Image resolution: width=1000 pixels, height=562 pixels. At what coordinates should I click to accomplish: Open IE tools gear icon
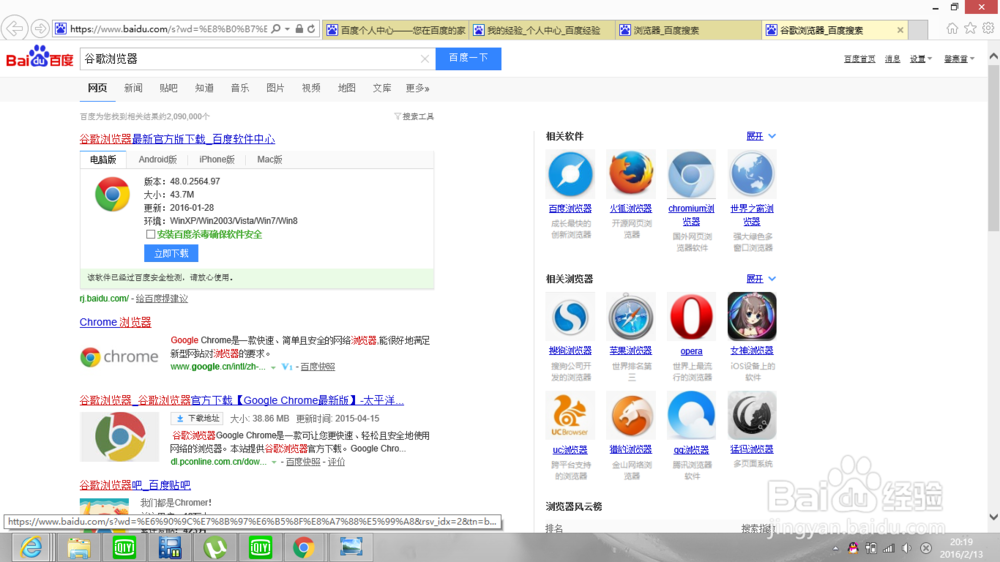point(988,28)
